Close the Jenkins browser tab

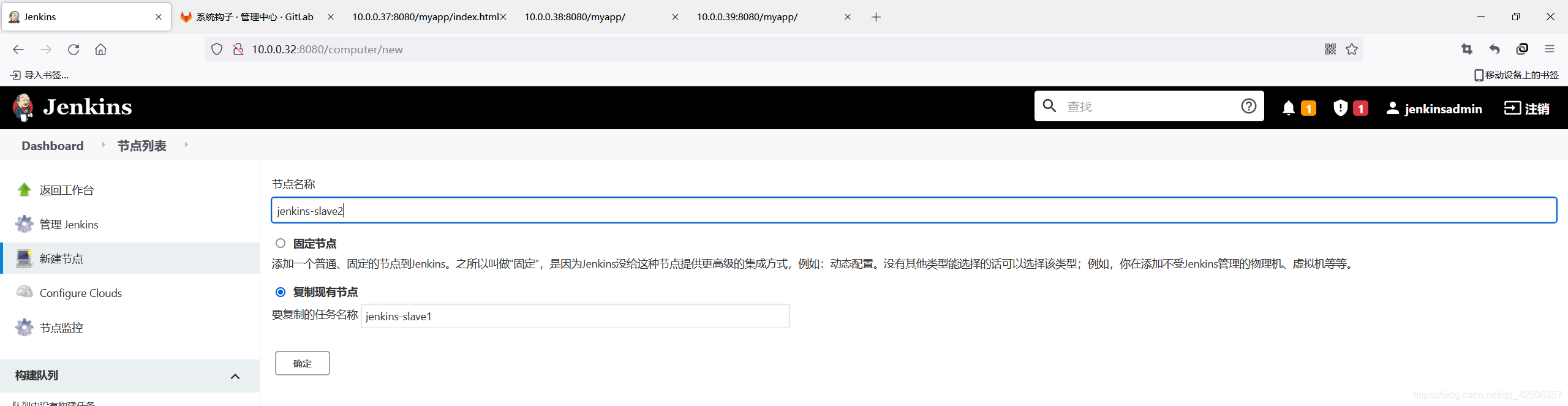[159, 17]
